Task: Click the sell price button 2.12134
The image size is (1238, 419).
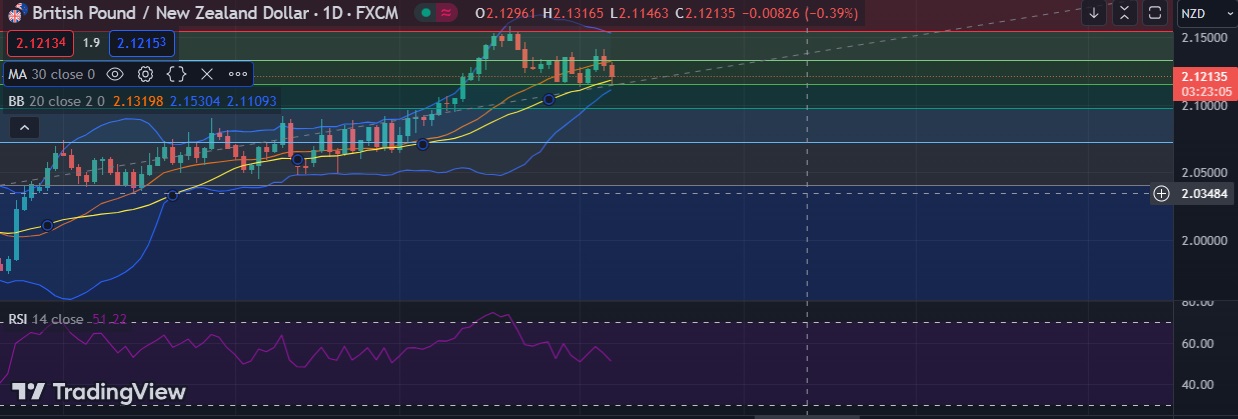Action: (x=41, y=43)
